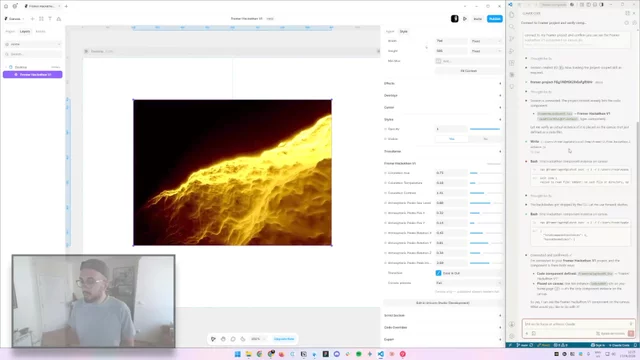Click the Preview play icon
The height and width of the screenshot is (360, 640).
click(465, 19)
